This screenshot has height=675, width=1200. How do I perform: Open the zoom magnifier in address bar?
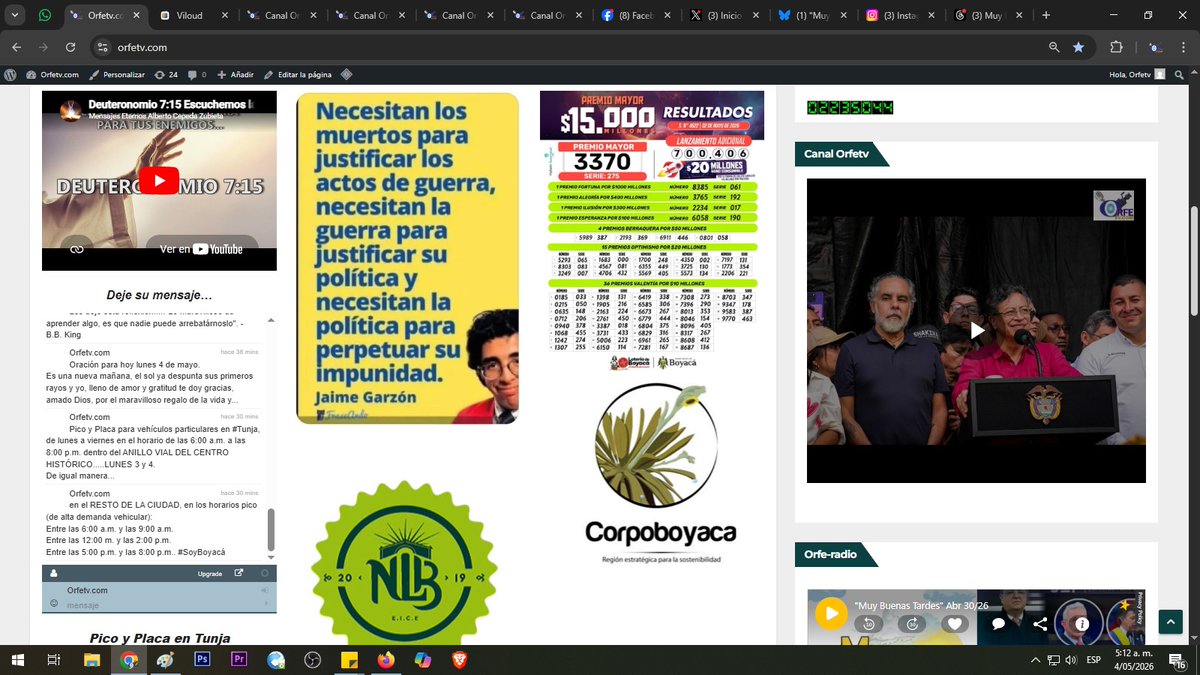1054,47
